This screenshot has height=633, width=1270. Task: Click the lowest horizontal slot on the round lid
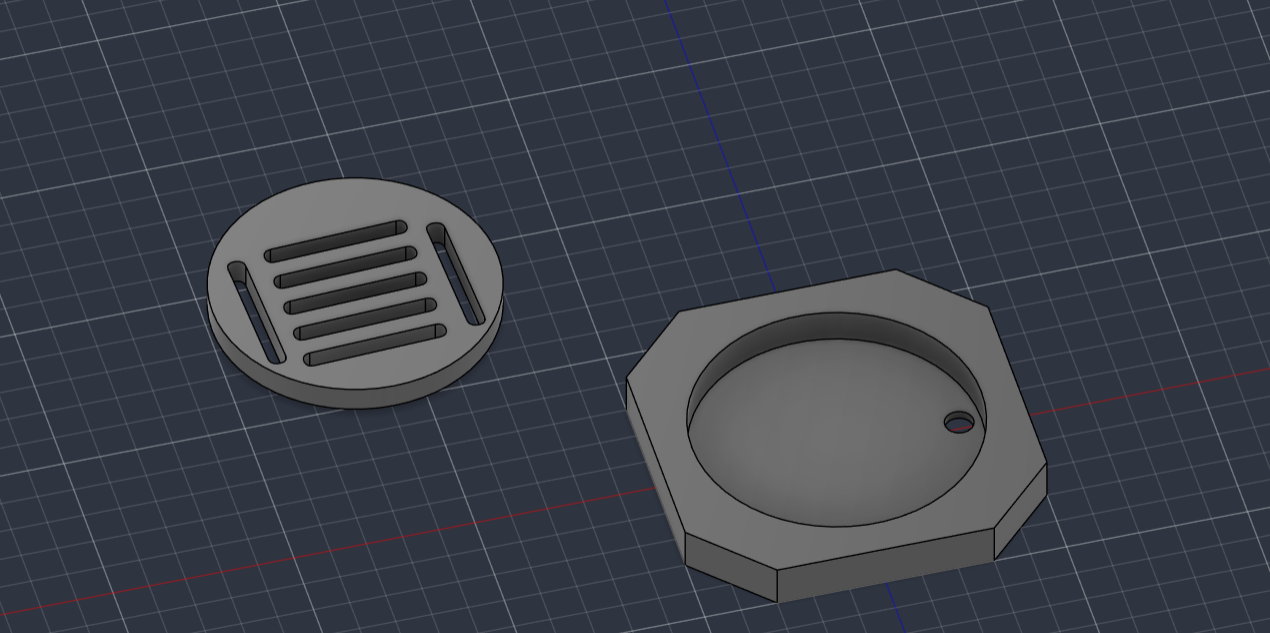[376, 345]
